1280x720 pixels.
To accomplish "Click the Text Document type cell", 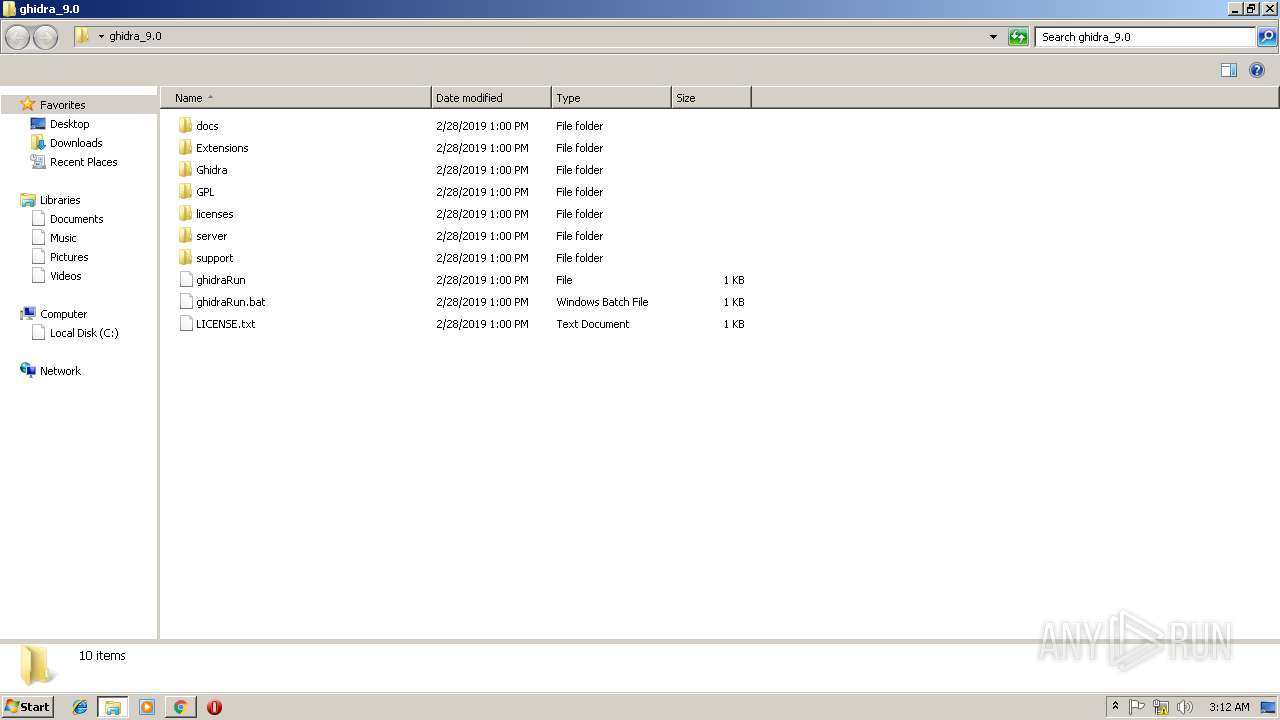I will [x=593, y=324].
